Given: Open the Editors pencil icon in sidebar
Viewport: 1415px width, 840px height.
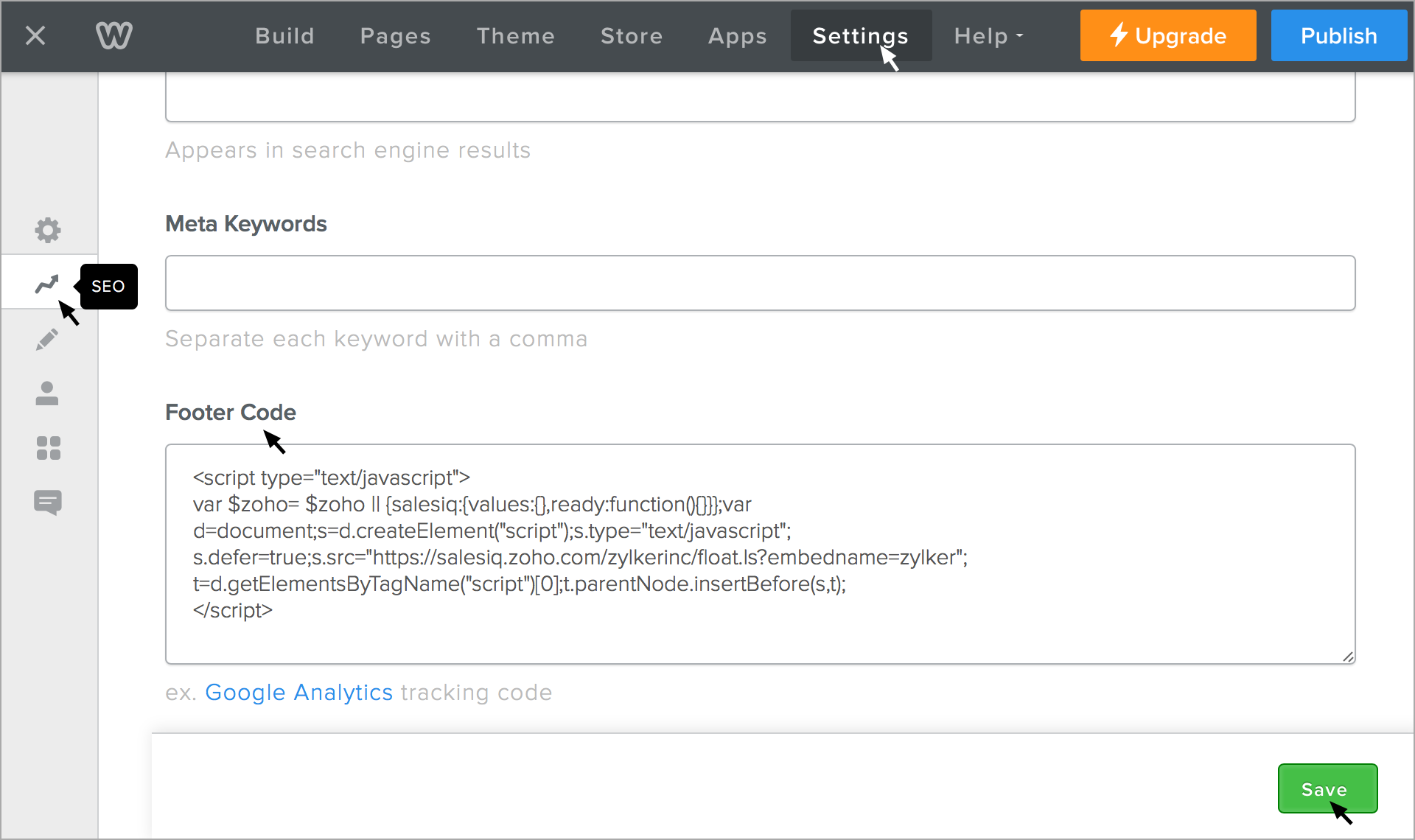Looking at the screenshot, I should pyautogui.click(x=47, y=339).
